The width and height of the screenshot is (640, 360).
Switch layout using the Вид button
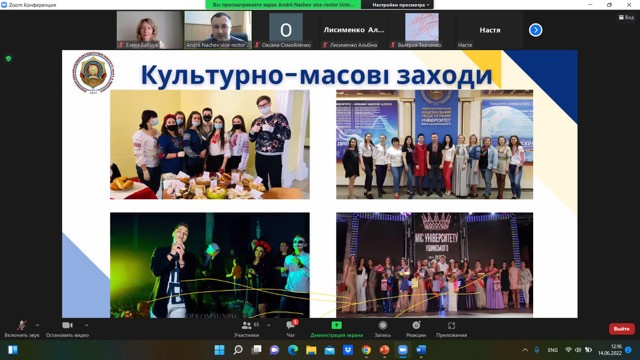pyautogui.click(x=626, y=18)
